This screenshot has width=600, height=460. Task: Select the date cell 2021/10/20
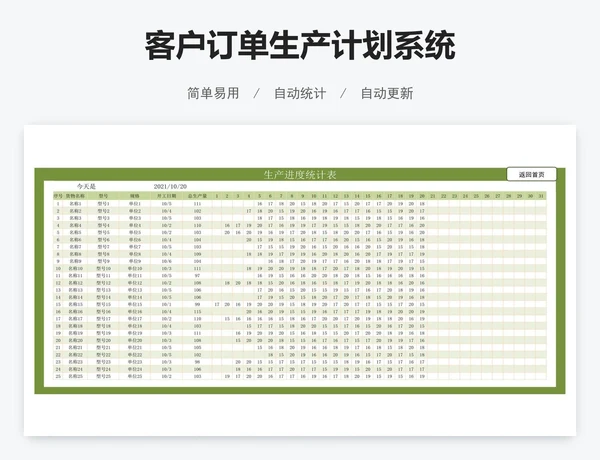point(170,186)
